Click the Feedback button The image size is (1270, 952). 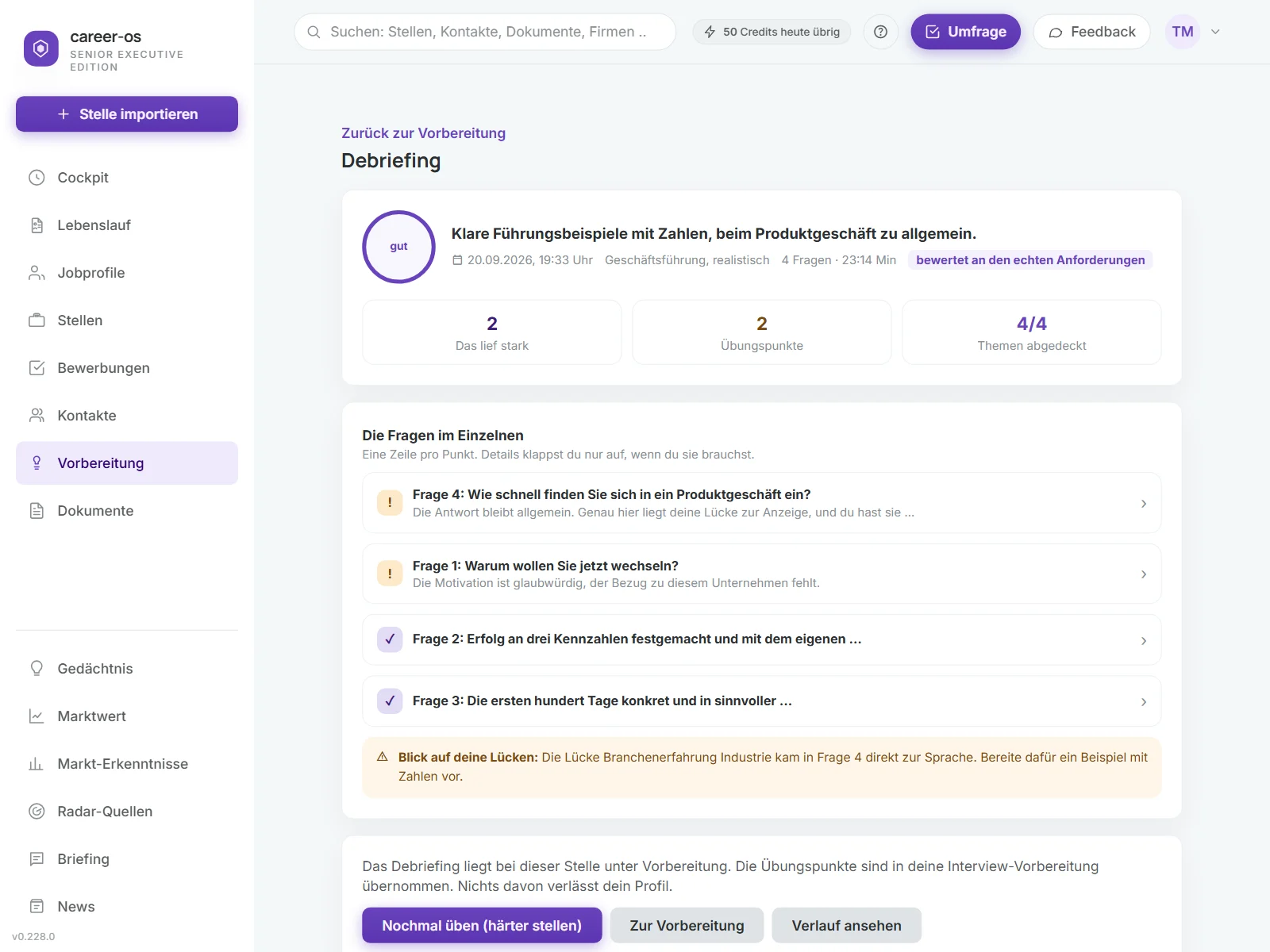tap(1091, 32)
